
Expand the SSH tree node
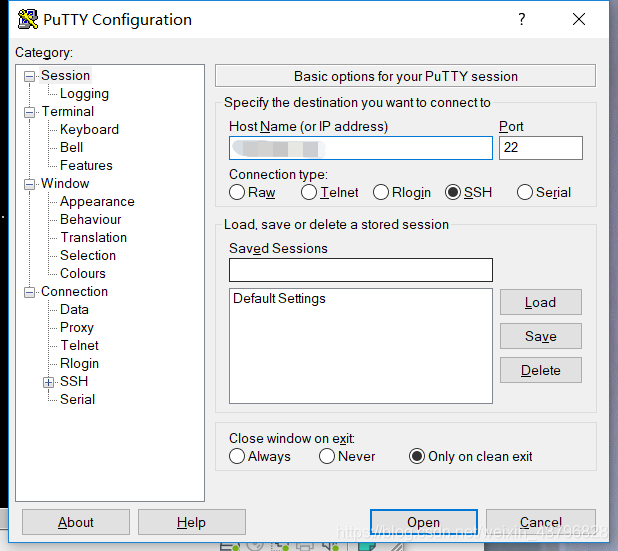[48, 382]
